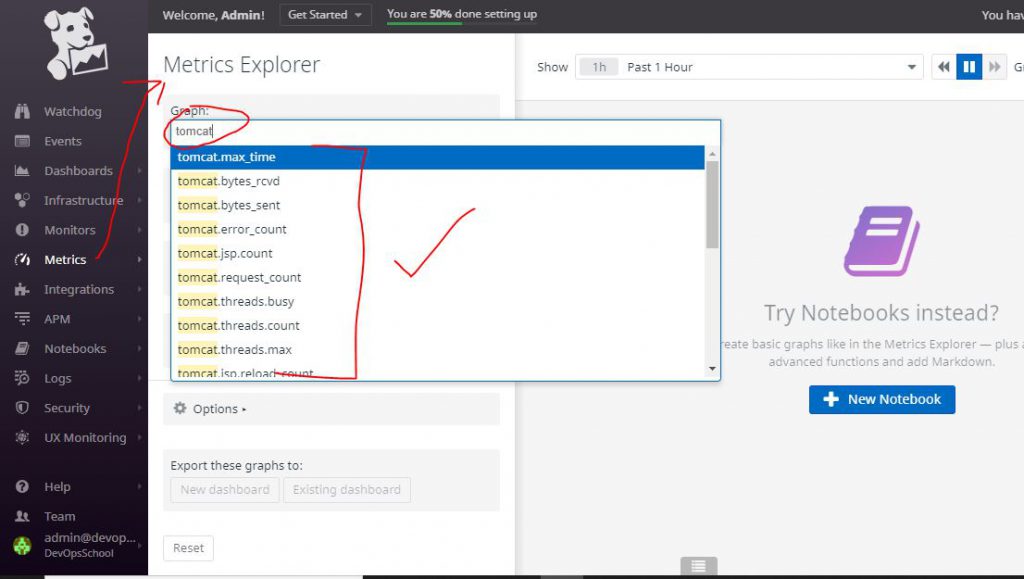This screenshot has height=579, width=1024.
Task: Step back to previous time window
Action: (x=943, y=67)
